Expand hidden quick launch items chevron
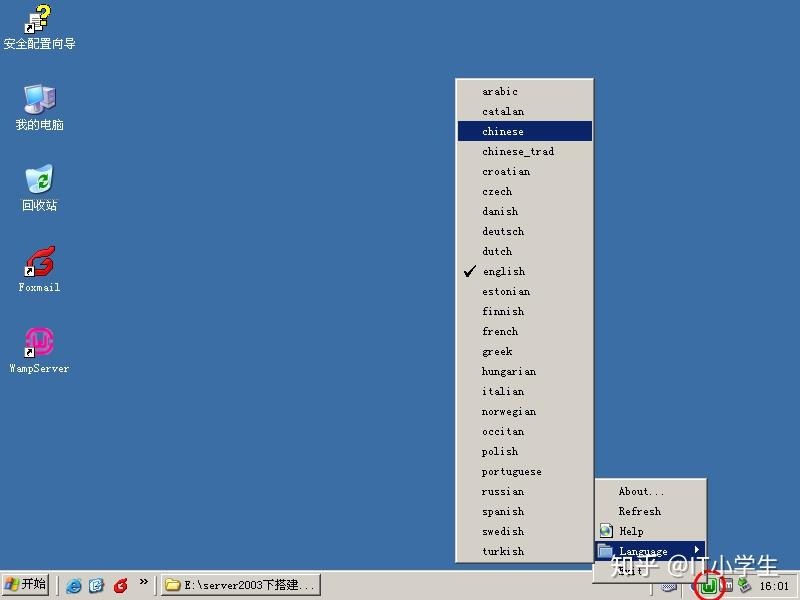This screenshot has height=600, width=800. [x=143, y=582]
